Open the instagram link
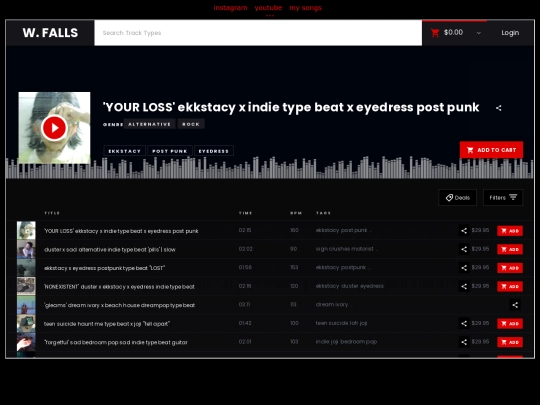 click(x=230, y=8)
